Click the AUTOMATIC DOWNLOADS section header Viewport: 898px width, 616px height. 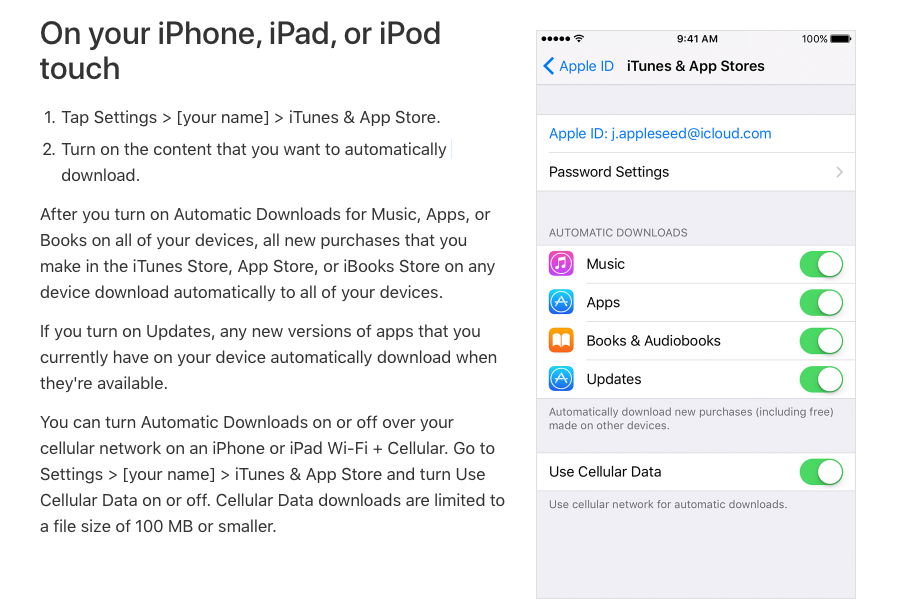coord(618,232)
